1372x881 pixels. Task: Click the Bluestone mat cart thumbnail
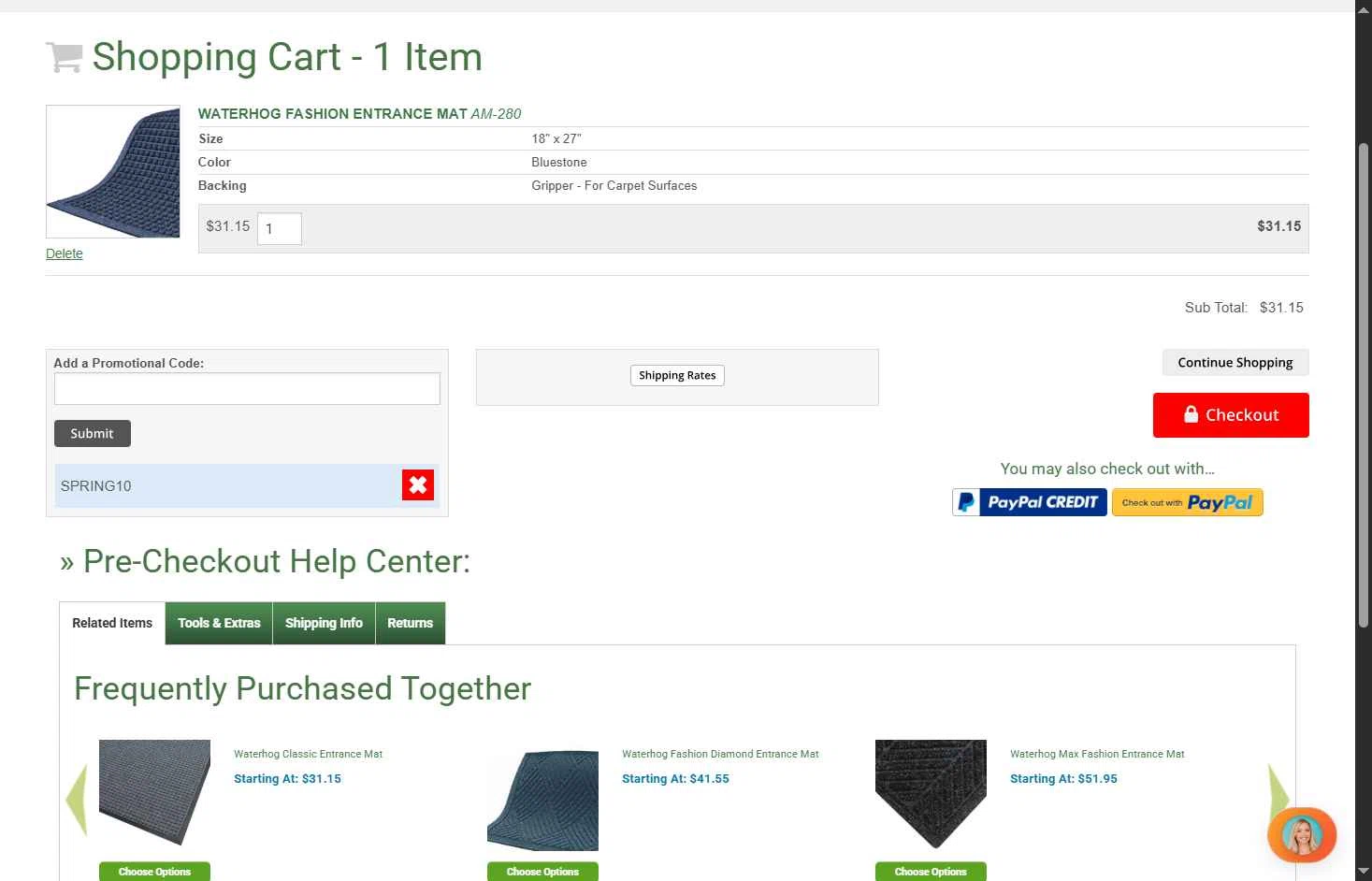coord(113,172)
